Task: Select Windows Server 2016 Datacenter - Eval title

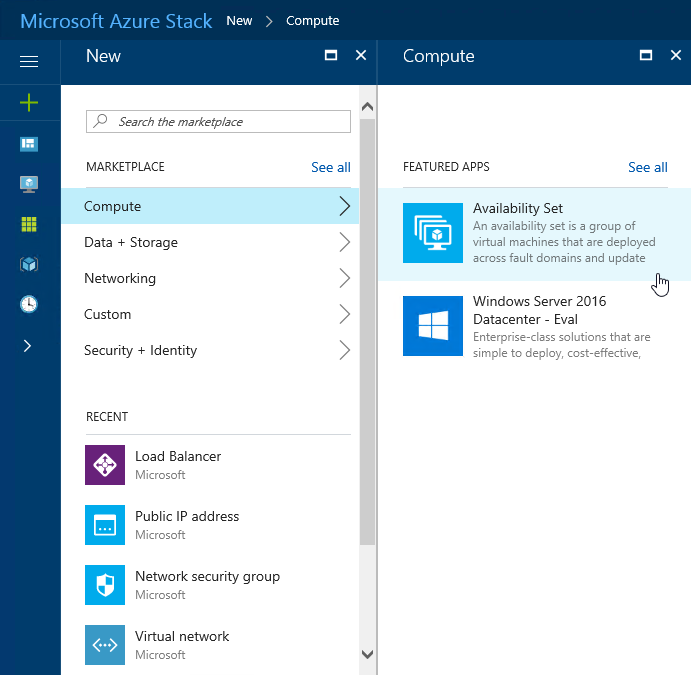Action: 539,310
